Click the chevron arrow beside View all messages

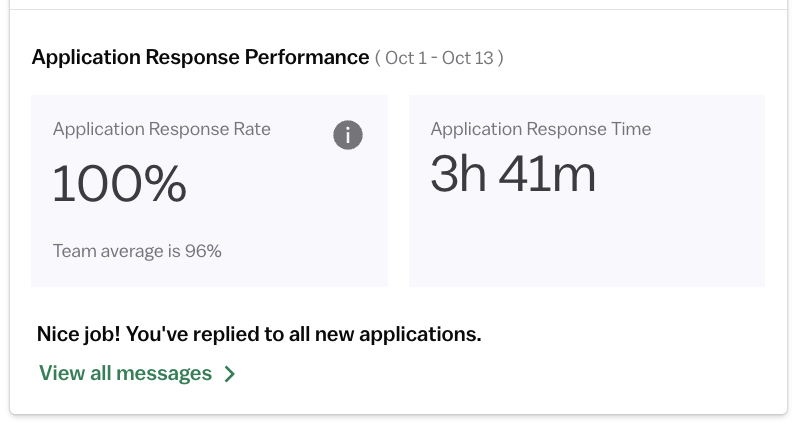[230, 374]
